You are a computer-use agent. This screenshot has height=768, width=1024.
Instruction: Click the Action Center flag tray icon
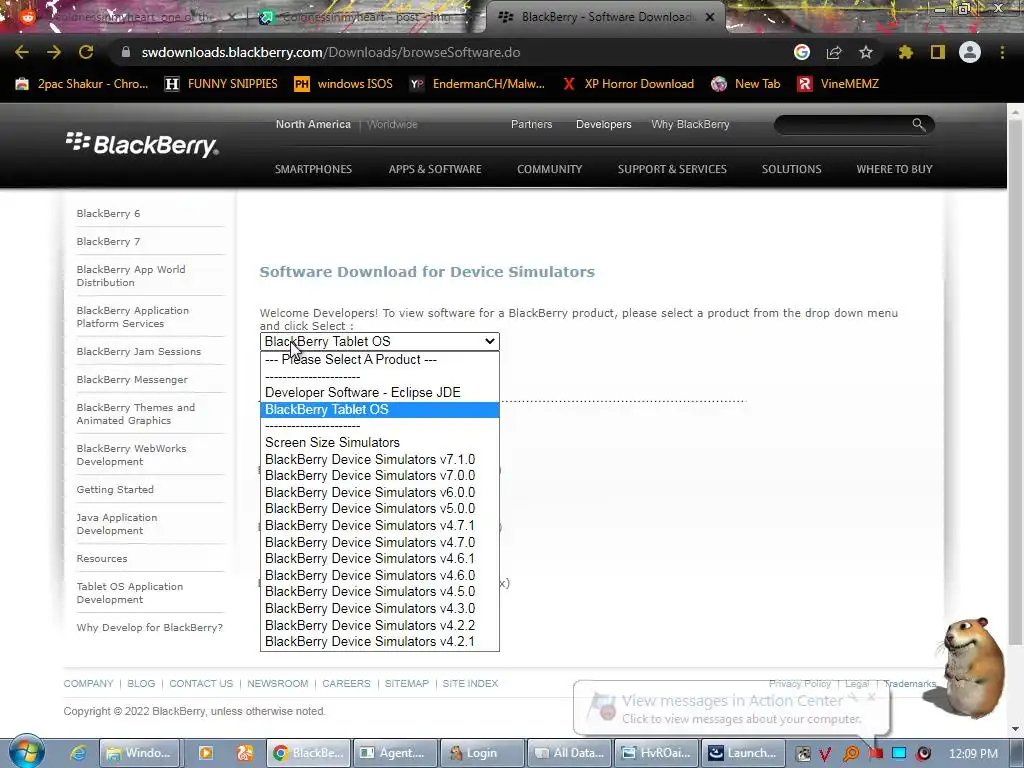point(876,753)
